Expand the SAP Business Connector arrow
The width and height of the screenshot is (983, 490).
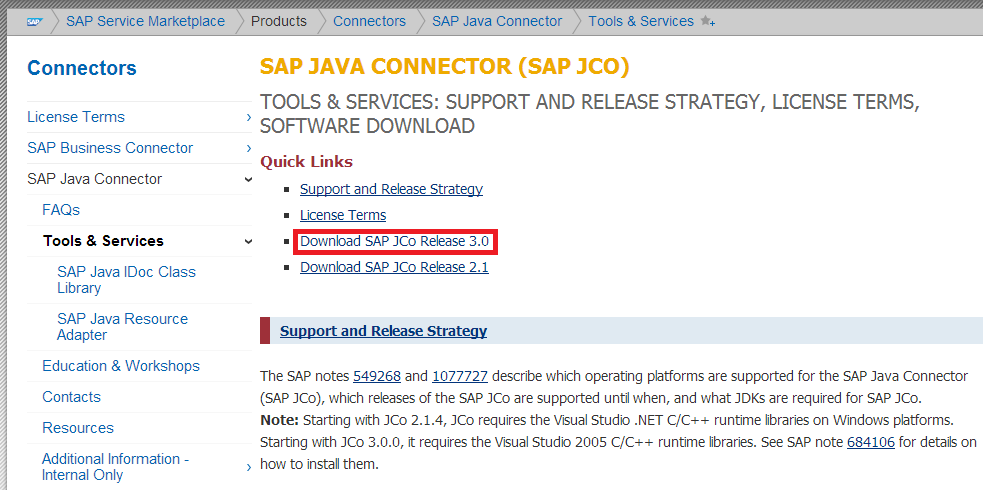(x=248, y=149)
